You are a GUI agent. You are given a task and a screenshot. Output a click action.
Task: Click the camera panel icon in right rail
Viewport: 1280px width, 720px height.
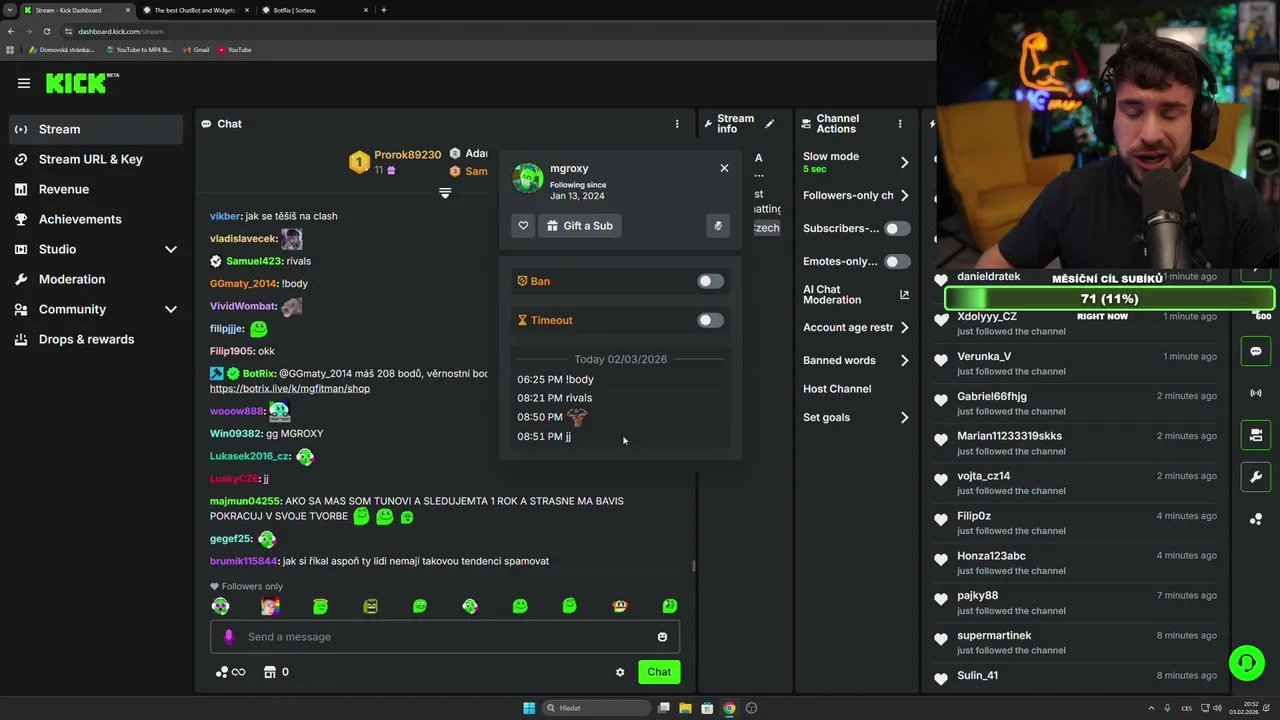click(1256, 435)
